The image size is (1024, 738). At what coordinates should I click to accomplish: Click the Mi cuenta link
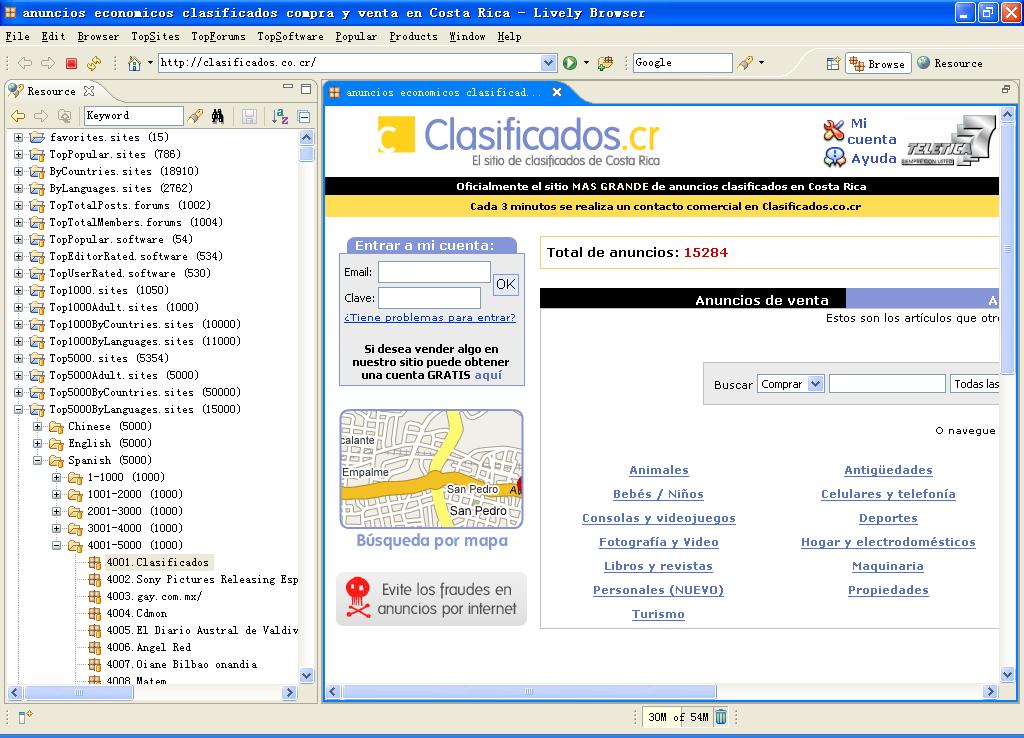click(871, 131)
